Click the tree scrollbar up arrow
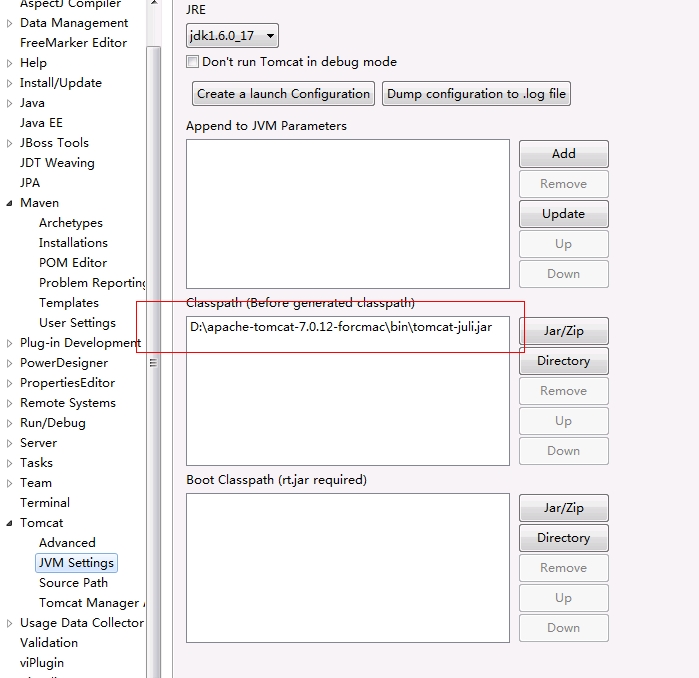The height and width of the screenshot is (678, 699). 154,3
